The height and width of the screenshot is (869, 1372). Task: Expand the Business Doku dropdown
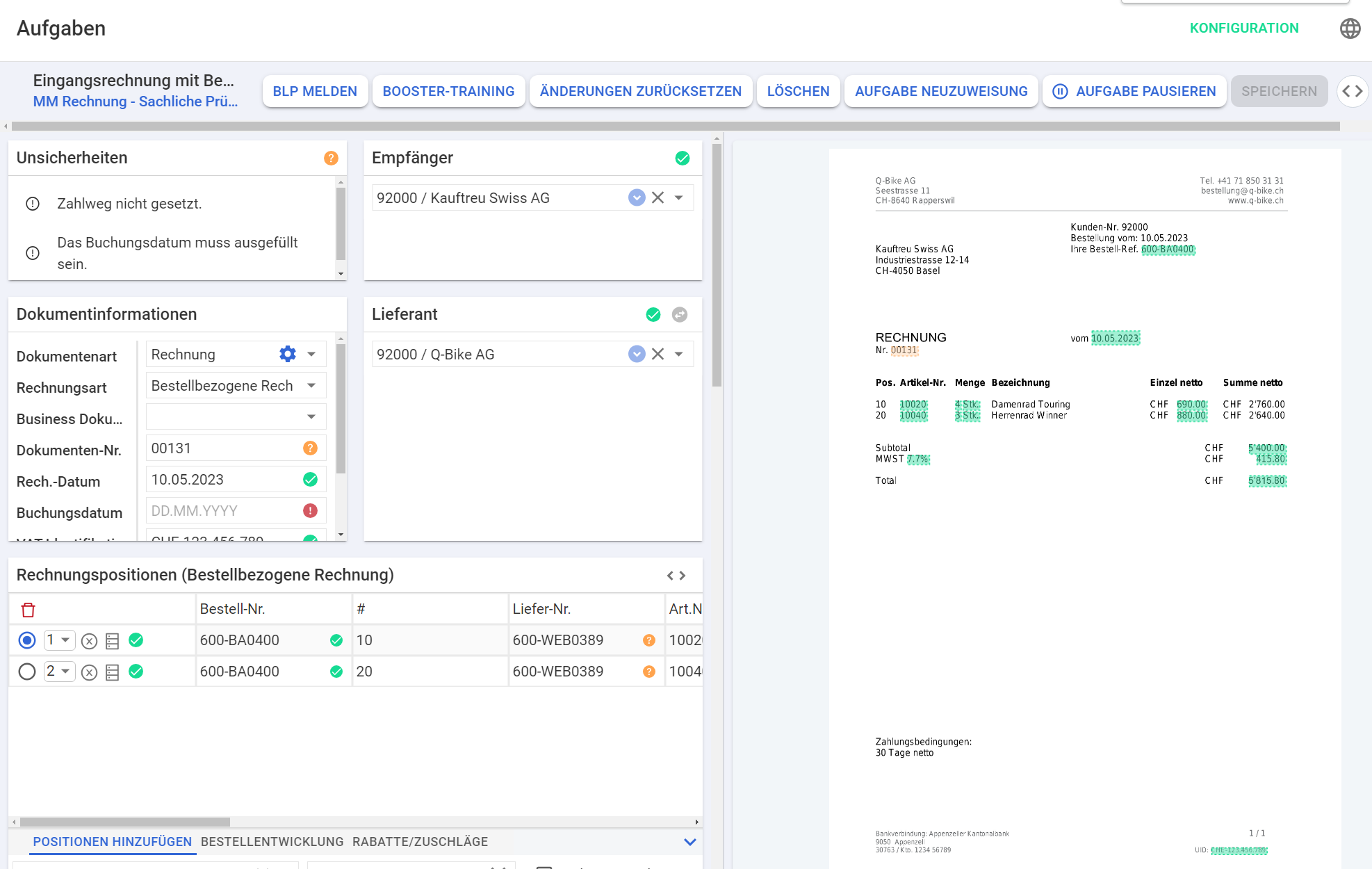click(311, 417)
